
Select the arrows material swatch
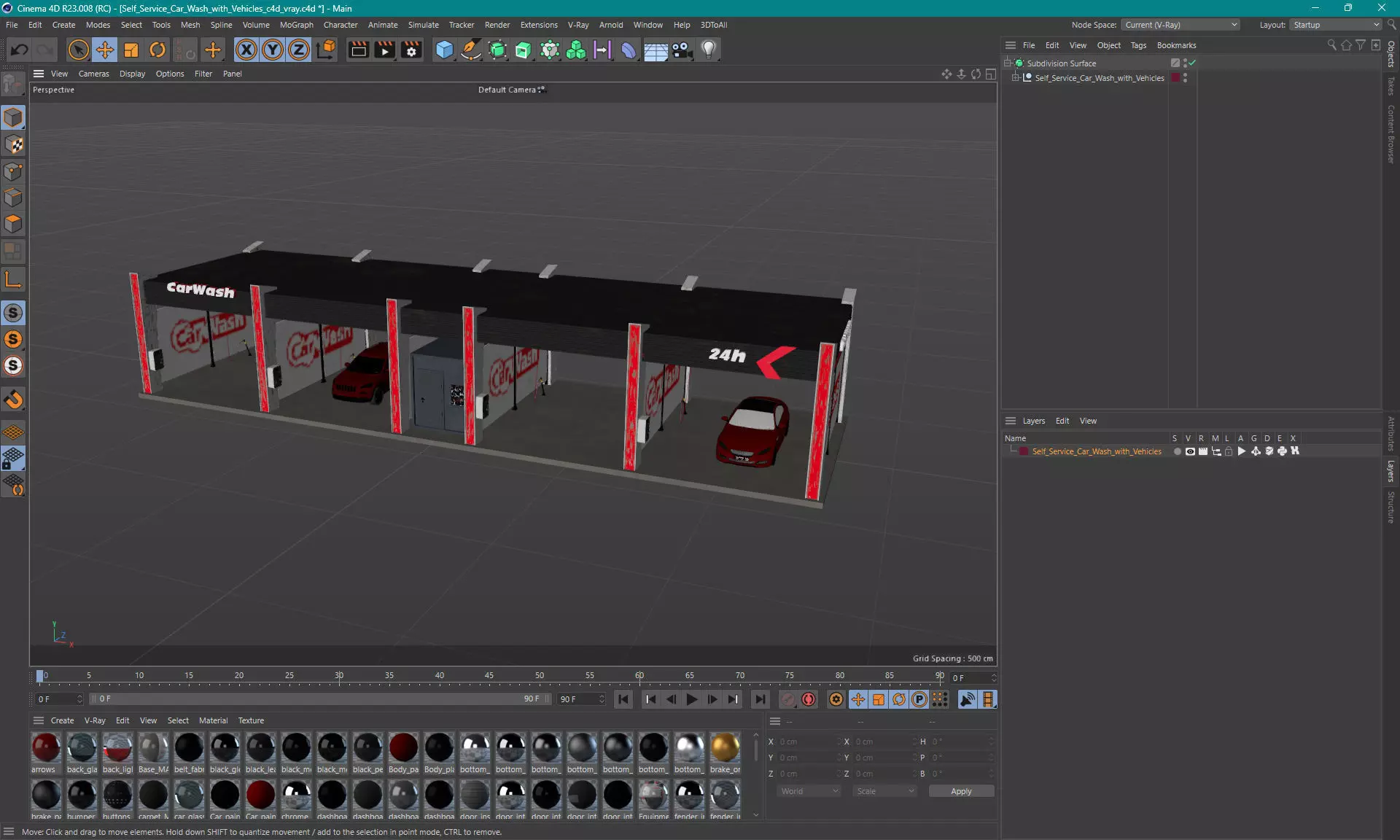pyautogui.click(x=45, y=752)
